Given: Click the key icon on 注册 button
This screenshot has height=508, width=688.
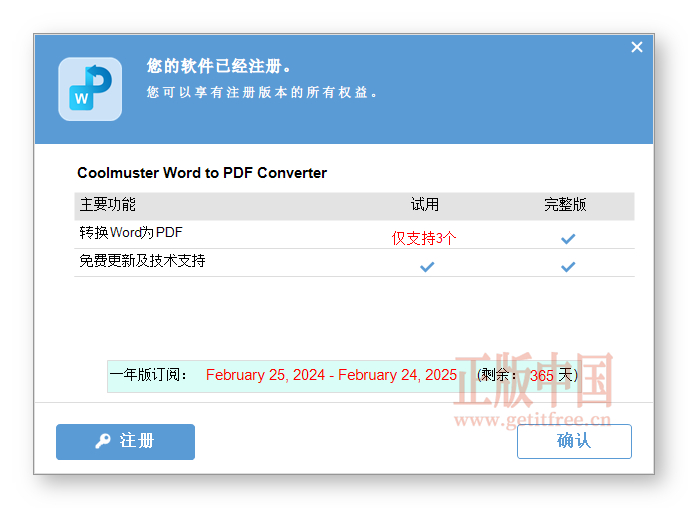Looking at the screenshot, I should tap(103, 441).
